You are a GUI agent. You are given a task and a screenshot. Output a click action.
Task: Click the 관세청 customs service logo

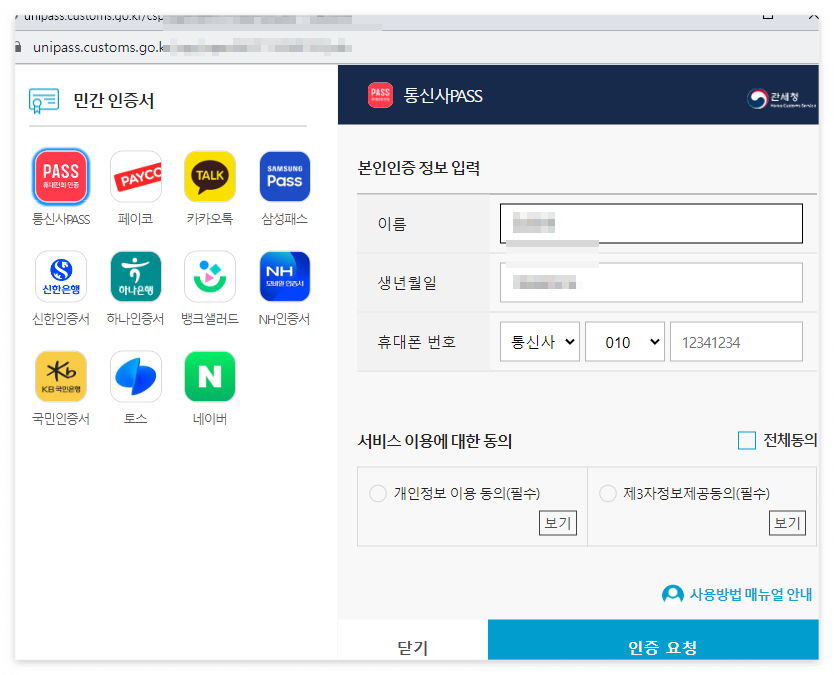point(781,98)
